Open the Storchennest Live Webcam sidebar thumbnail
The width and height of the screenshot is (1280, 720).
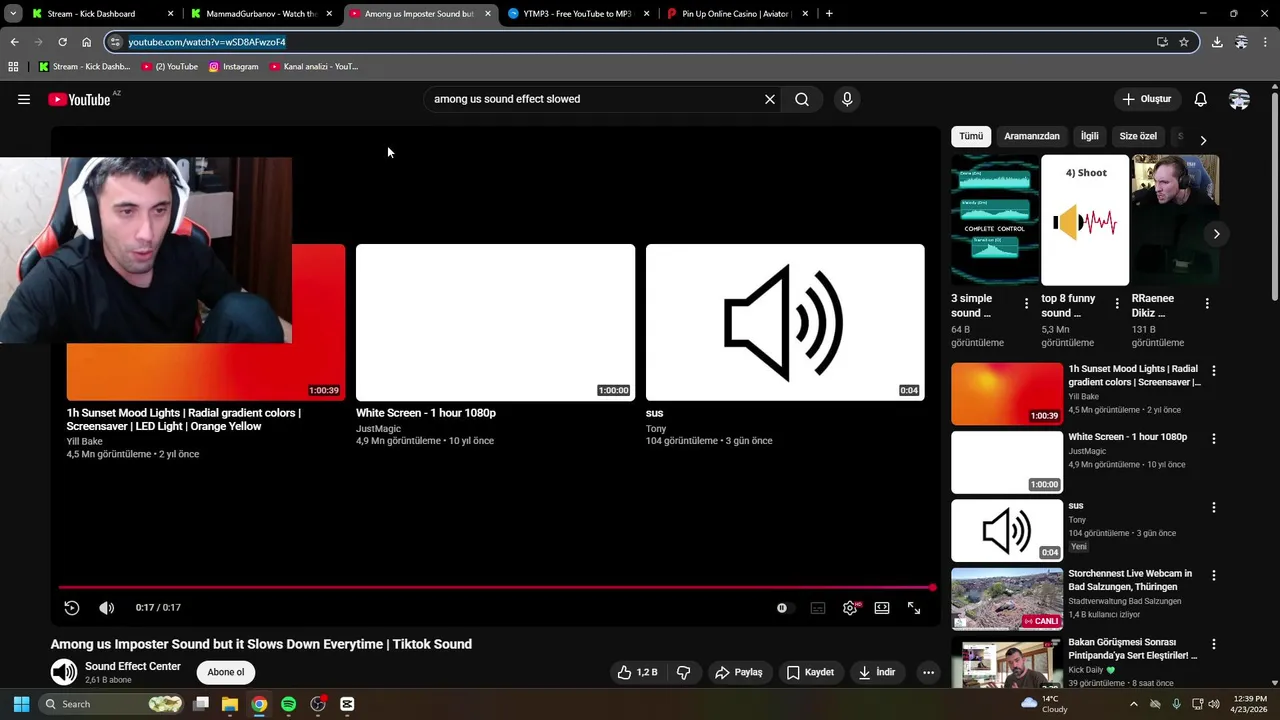[1007, 599]
